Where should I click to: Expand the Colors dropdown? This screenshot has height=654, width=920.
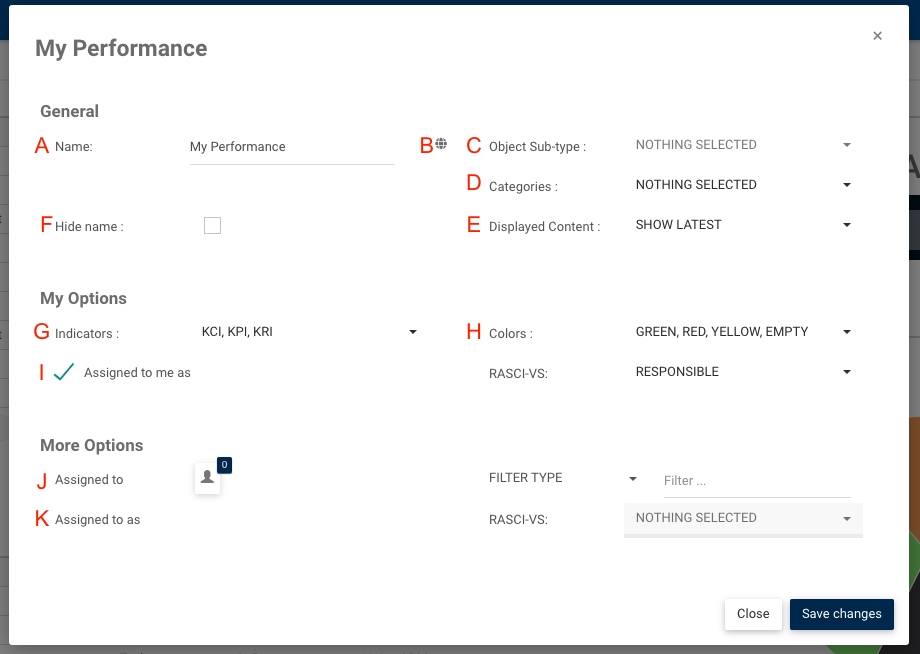tap(742, 332)
